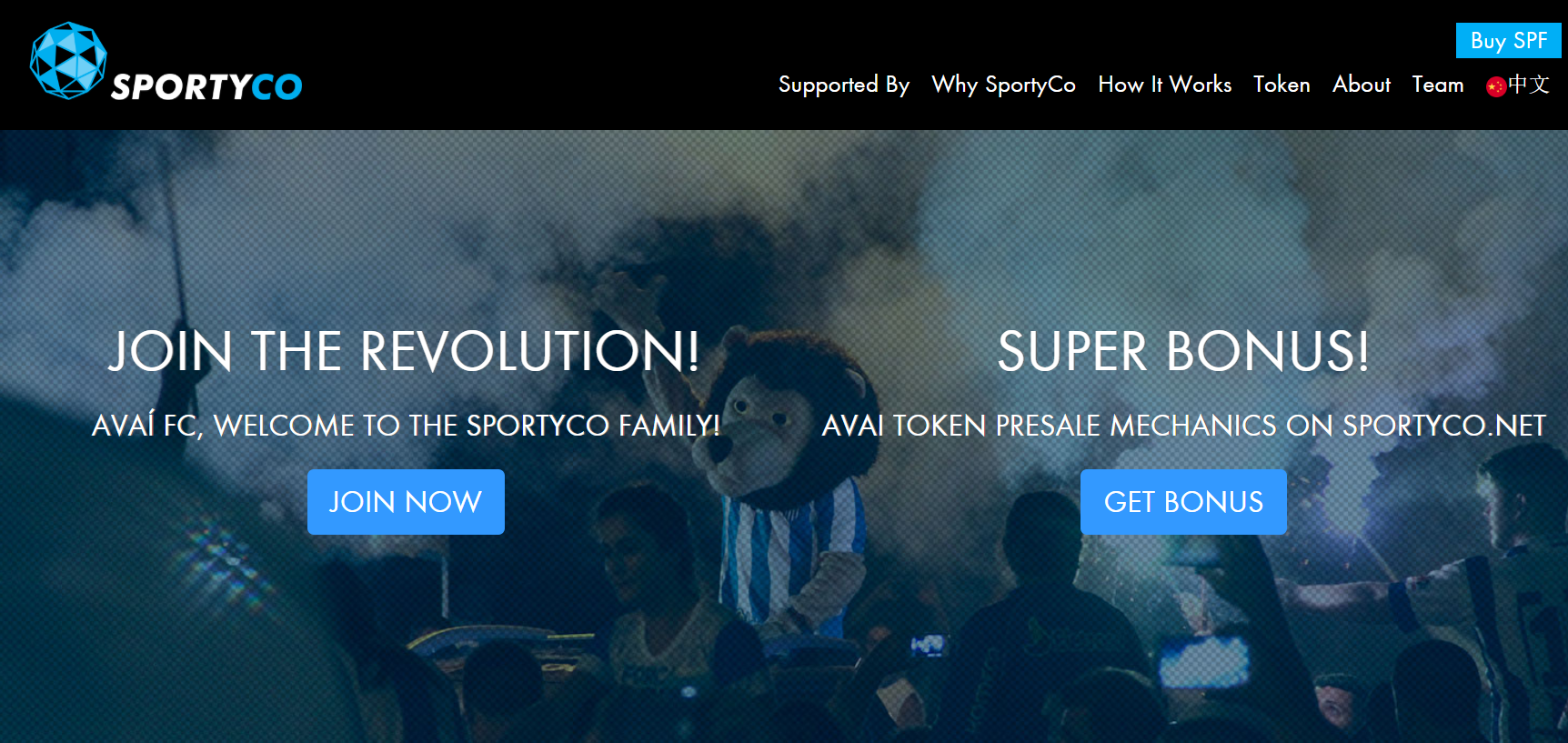Switch language to 中文
The width and height of the screenshot is (1568, 743).
(x=1528, y=85)
